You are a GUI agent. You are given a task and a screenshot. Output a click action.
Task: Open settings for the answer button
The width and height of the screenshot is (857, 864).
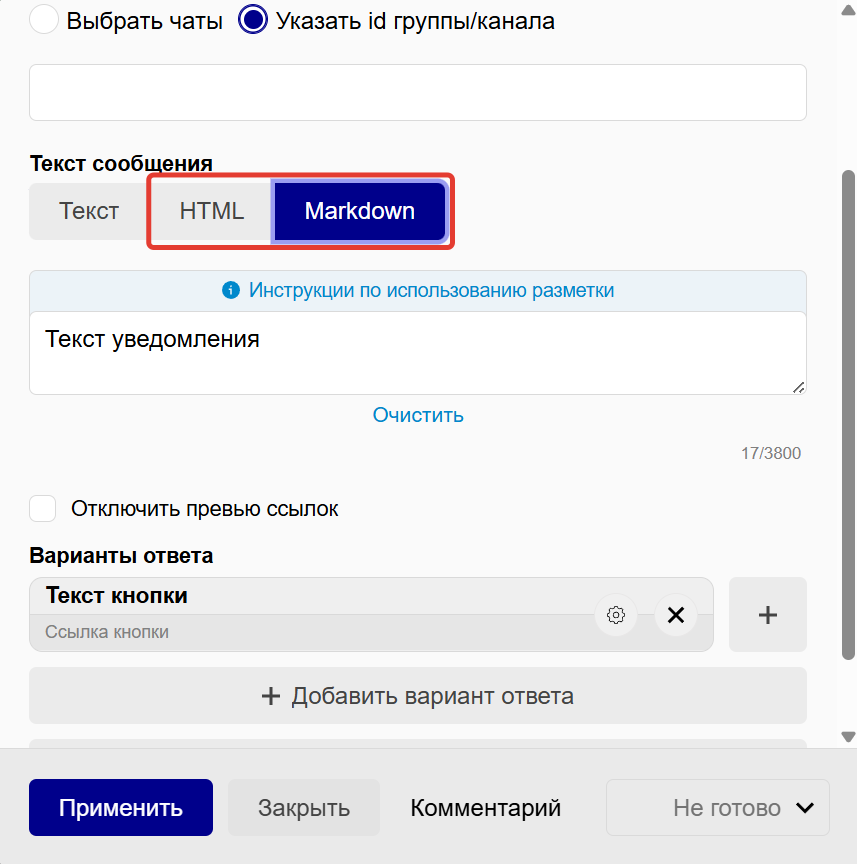[x=616, y=615]
